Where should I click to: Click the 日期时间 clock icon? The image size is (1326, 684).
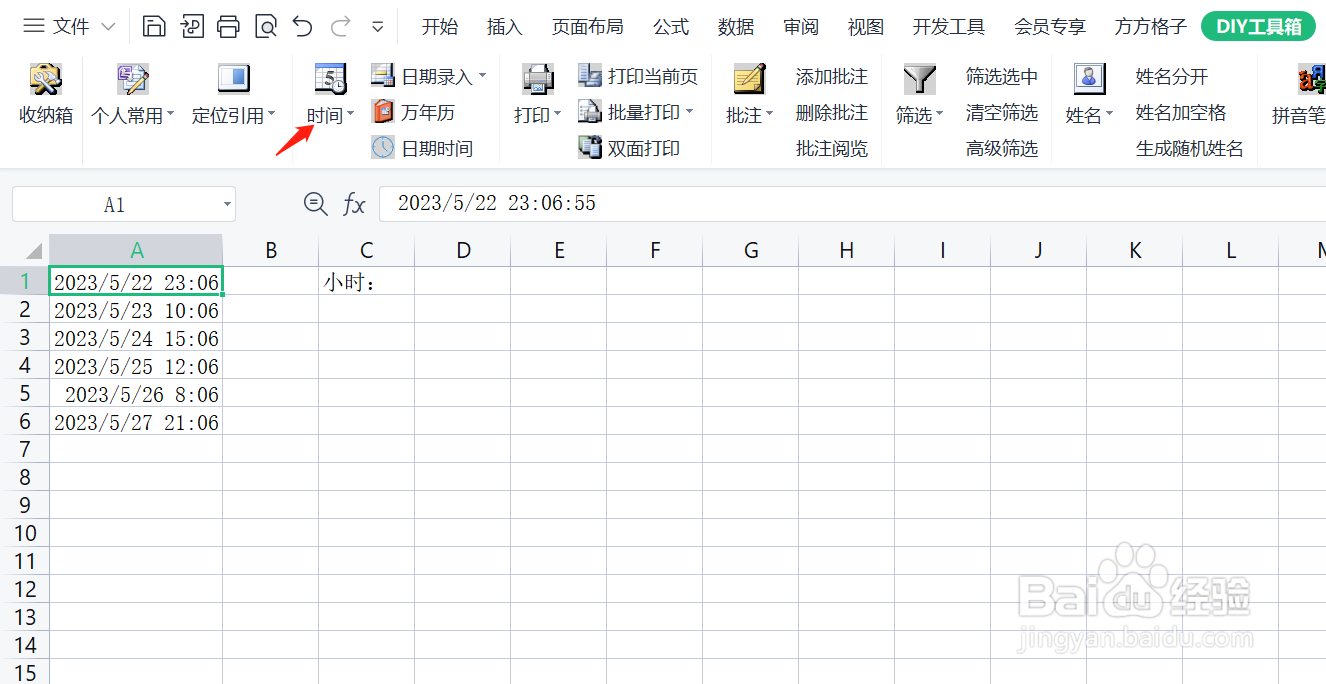click(383, 148)
